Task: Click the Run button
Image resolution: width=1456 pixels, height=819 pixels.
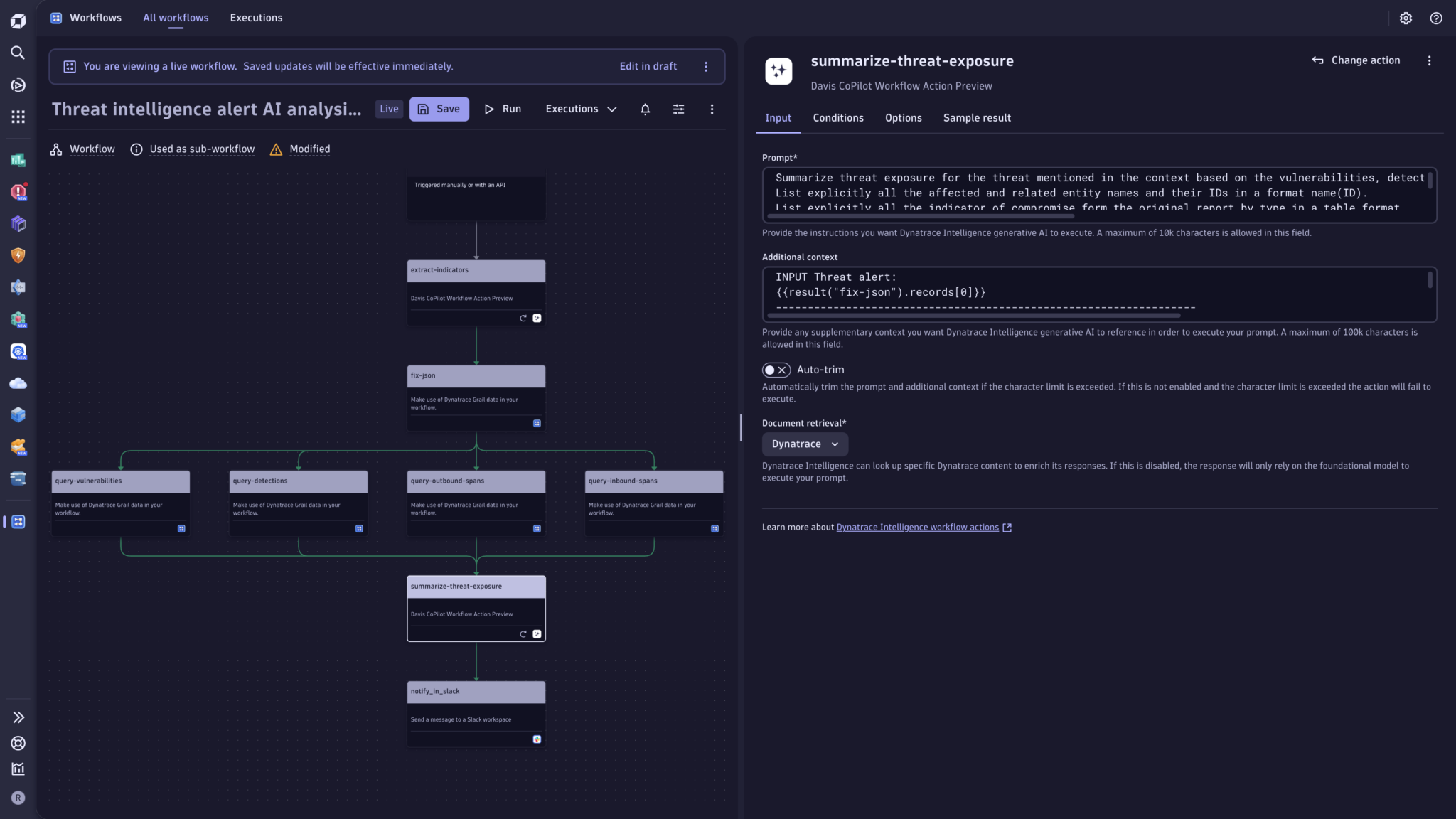Action: coord(503,109)
